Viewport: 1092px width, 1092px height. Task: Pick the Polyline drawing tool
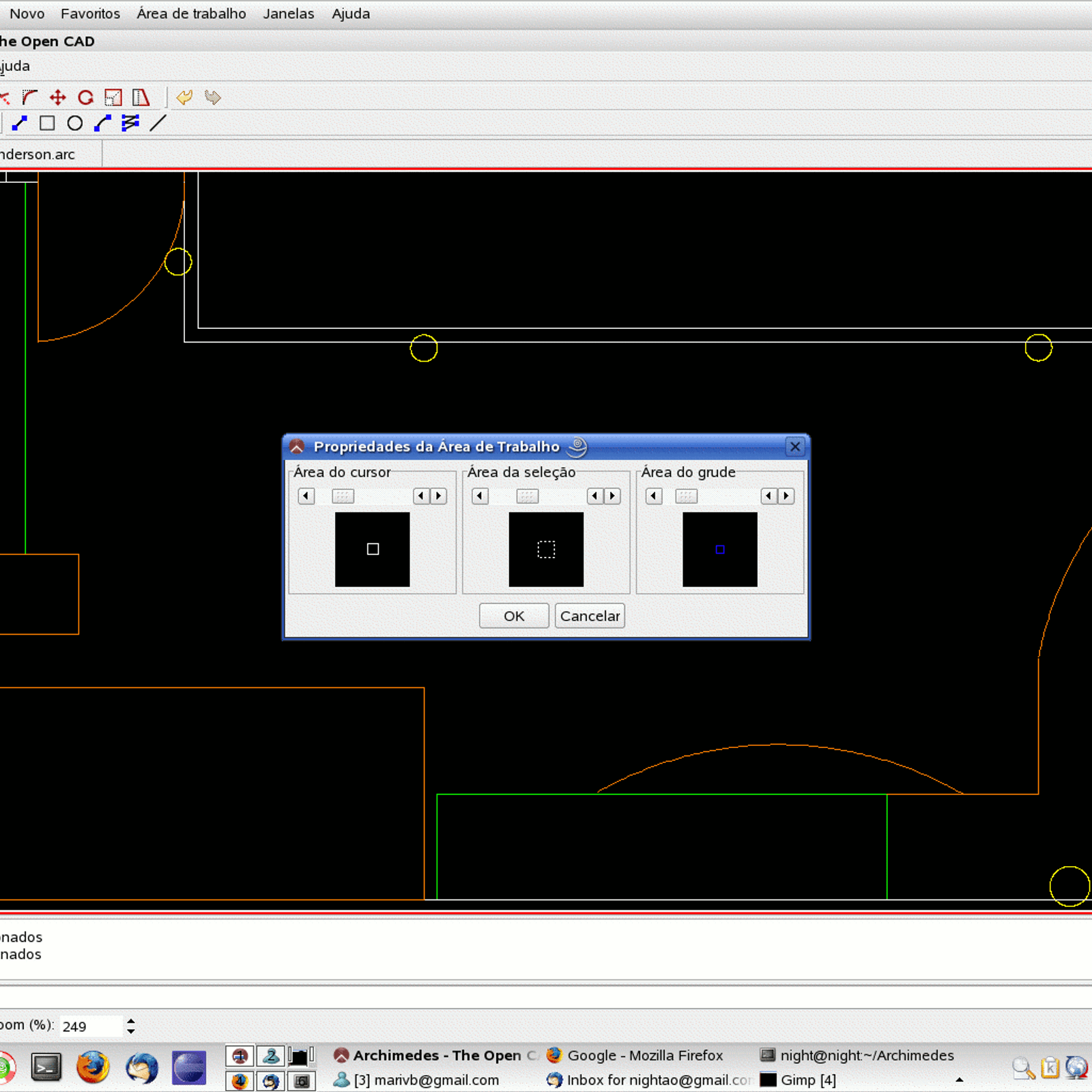coord(130,123)
